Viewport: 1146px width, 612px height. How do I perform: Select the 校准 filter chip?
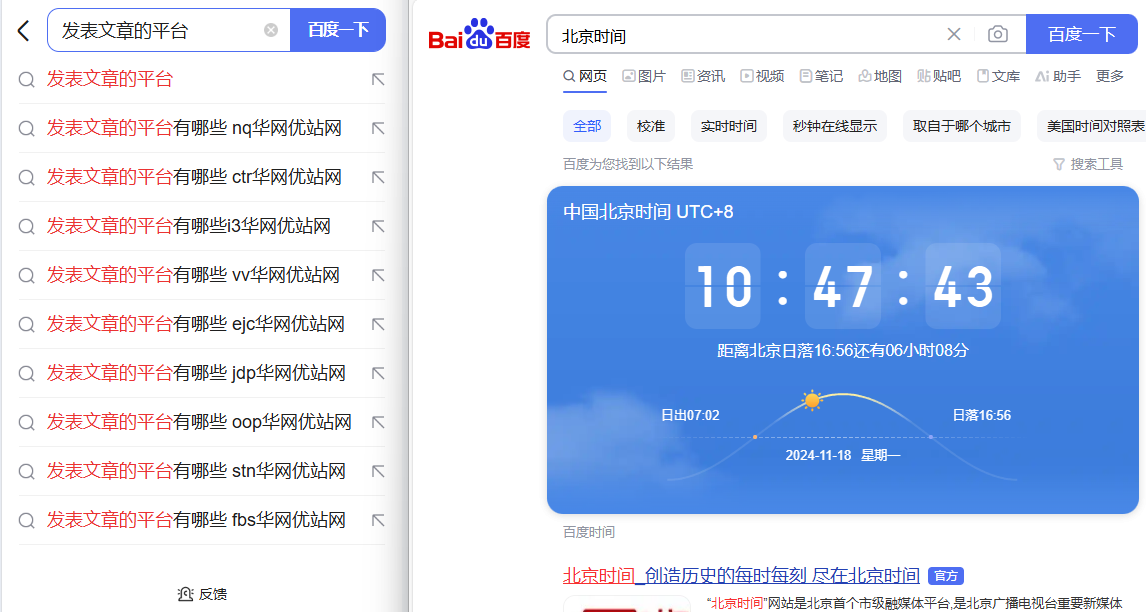click(x=650, y=126)
